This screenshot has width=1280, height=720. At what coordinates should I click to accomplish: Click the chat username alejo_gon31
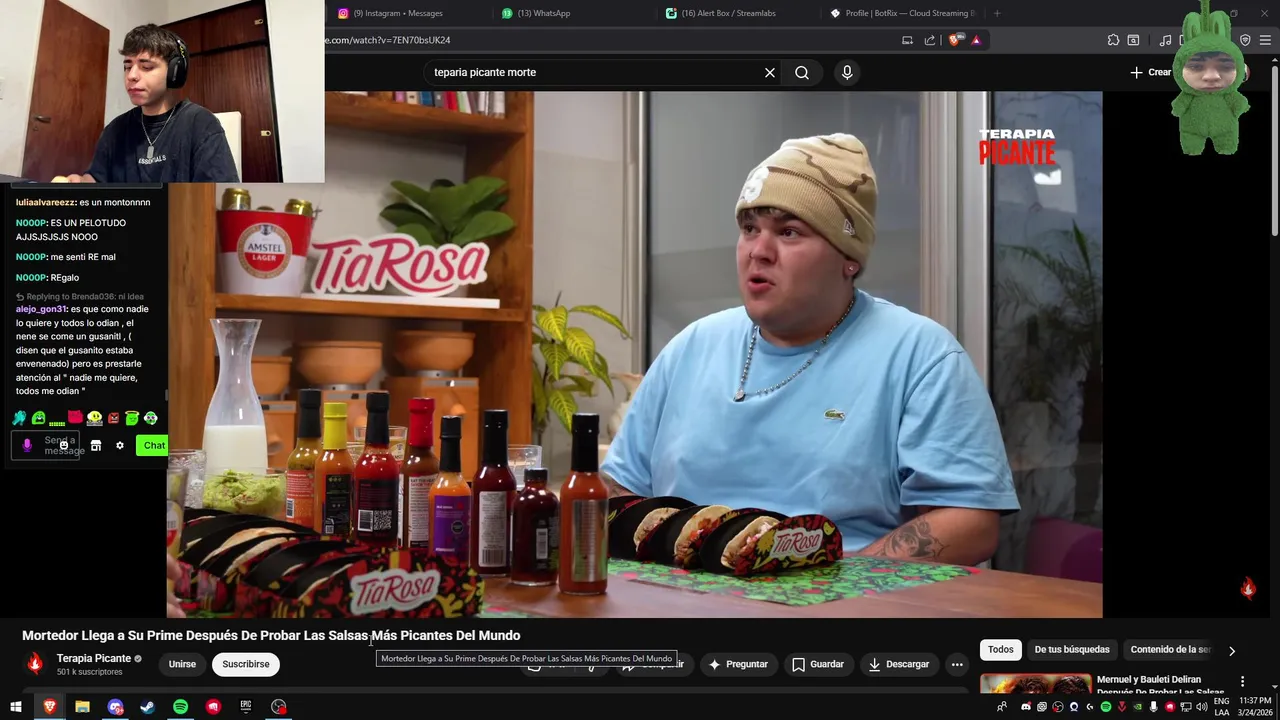coord(41,309)
